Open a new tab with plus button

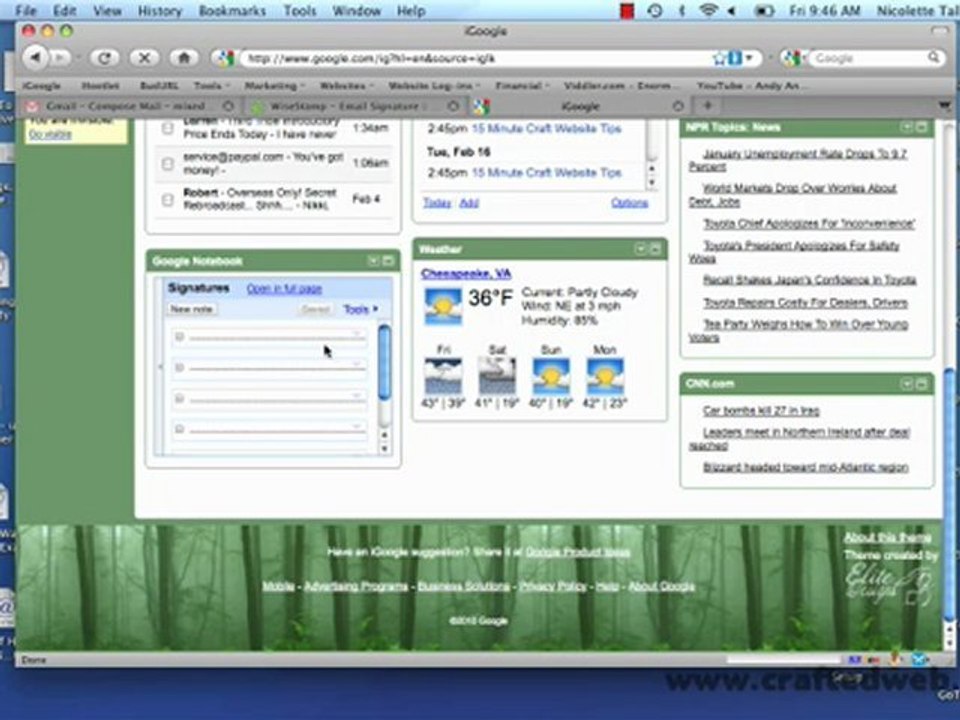708,105
